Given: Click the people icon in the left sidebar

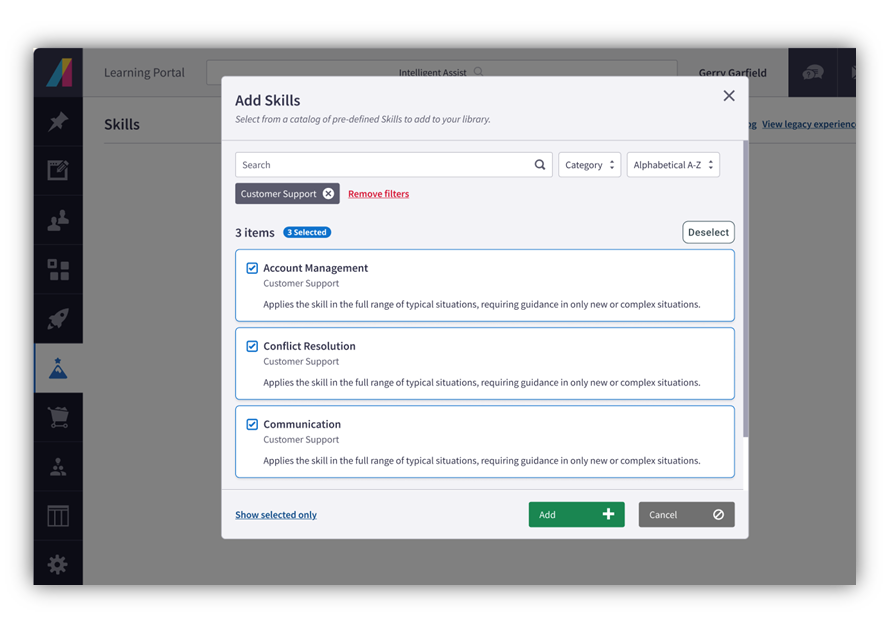Looking at the screenshot, I should tap(58, 221).
